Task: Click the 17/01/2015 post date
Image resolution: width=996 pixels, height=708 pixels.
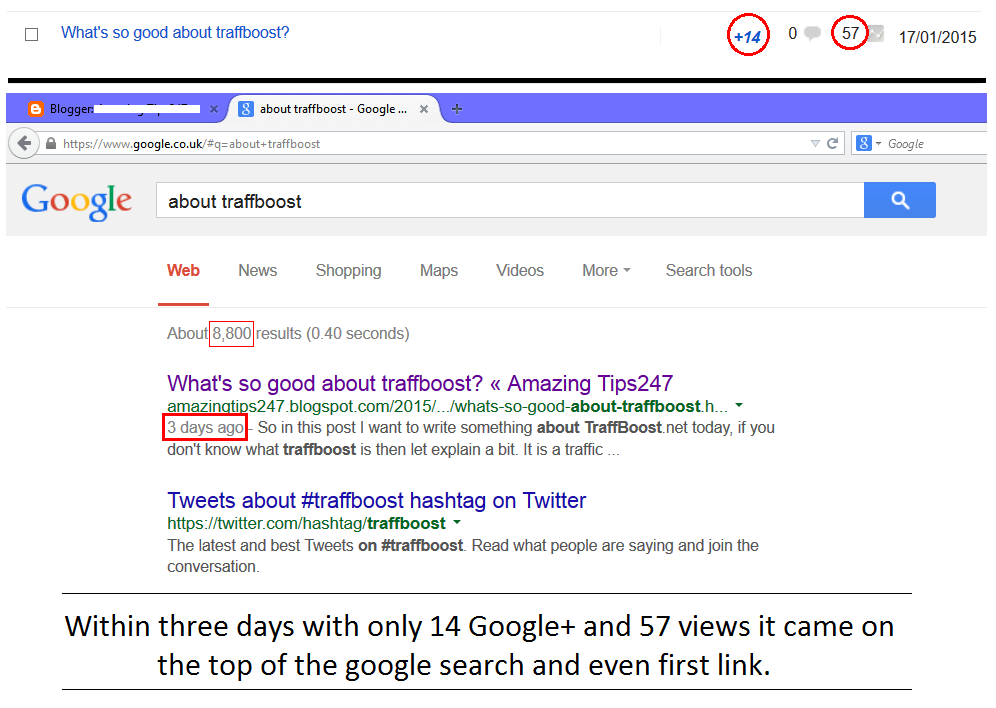Action: pyautogui.click(x=937, y=37)
